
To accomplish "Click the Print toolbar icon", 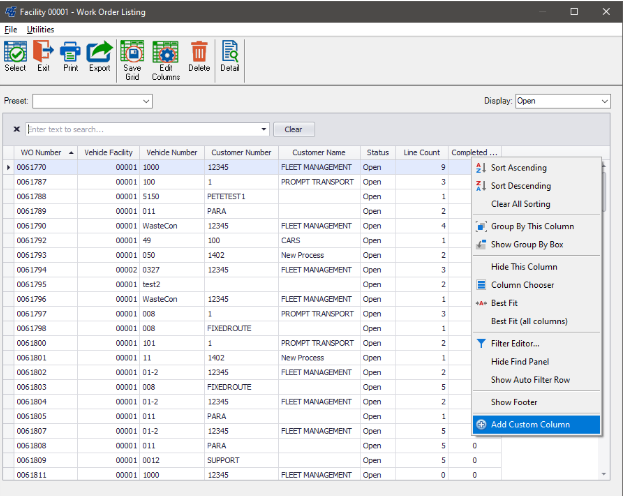I will [x=70, y=57].
